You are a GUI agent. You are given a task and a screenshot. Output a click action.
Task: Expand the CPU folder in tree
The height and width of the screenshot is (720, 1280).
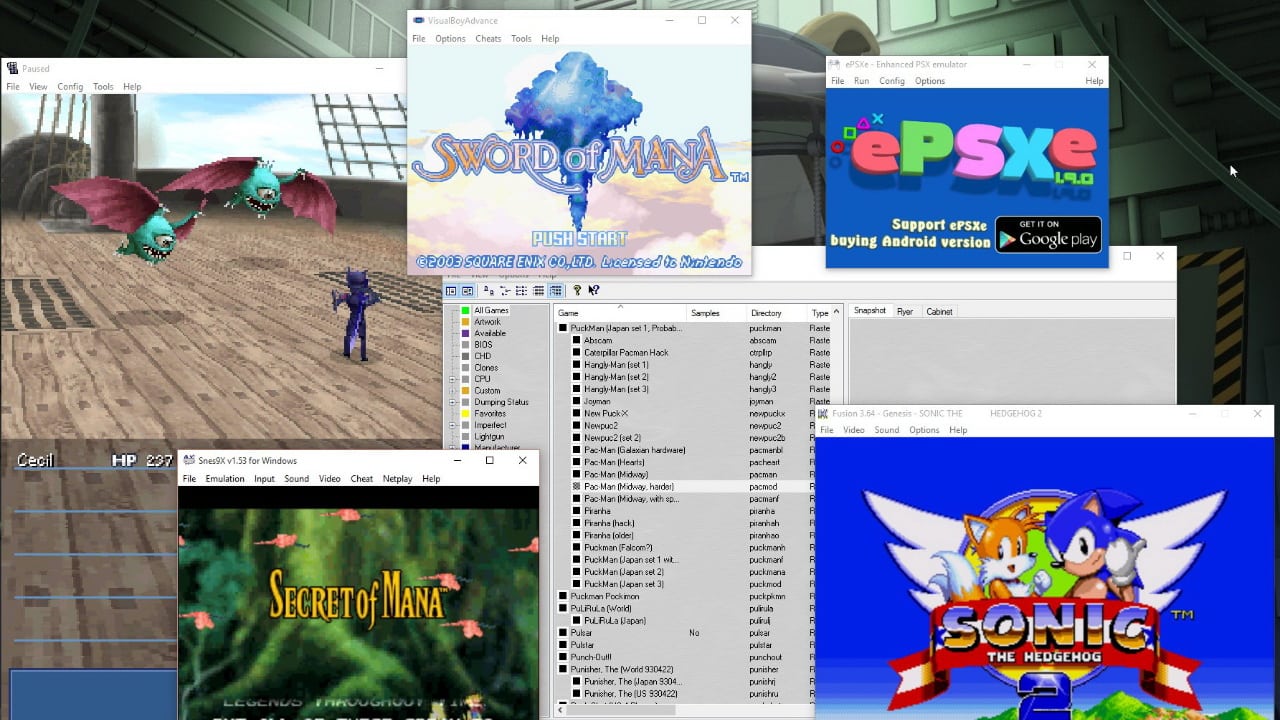tap(452, 379)
